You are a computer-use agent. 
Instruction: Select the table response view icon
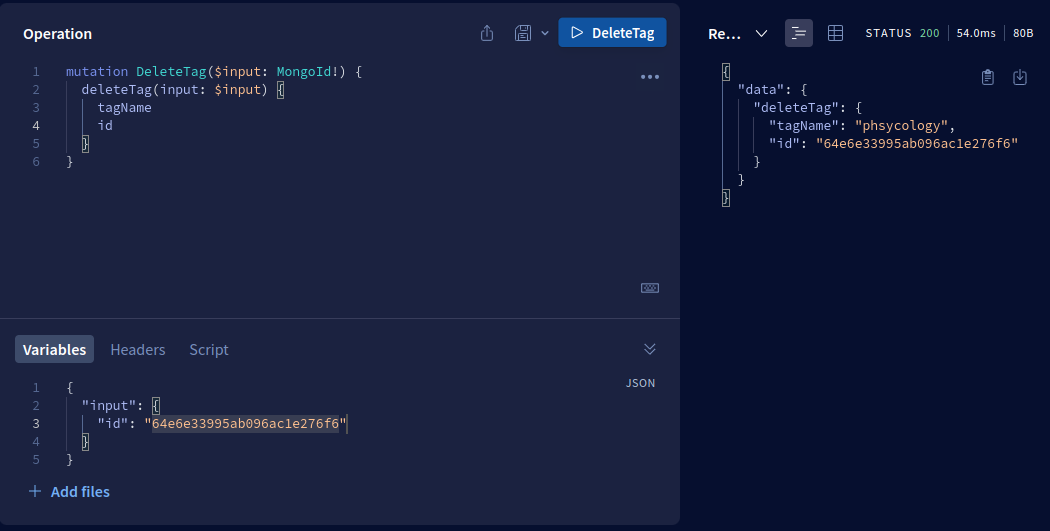pyautogui.click(x=835, y=33)
